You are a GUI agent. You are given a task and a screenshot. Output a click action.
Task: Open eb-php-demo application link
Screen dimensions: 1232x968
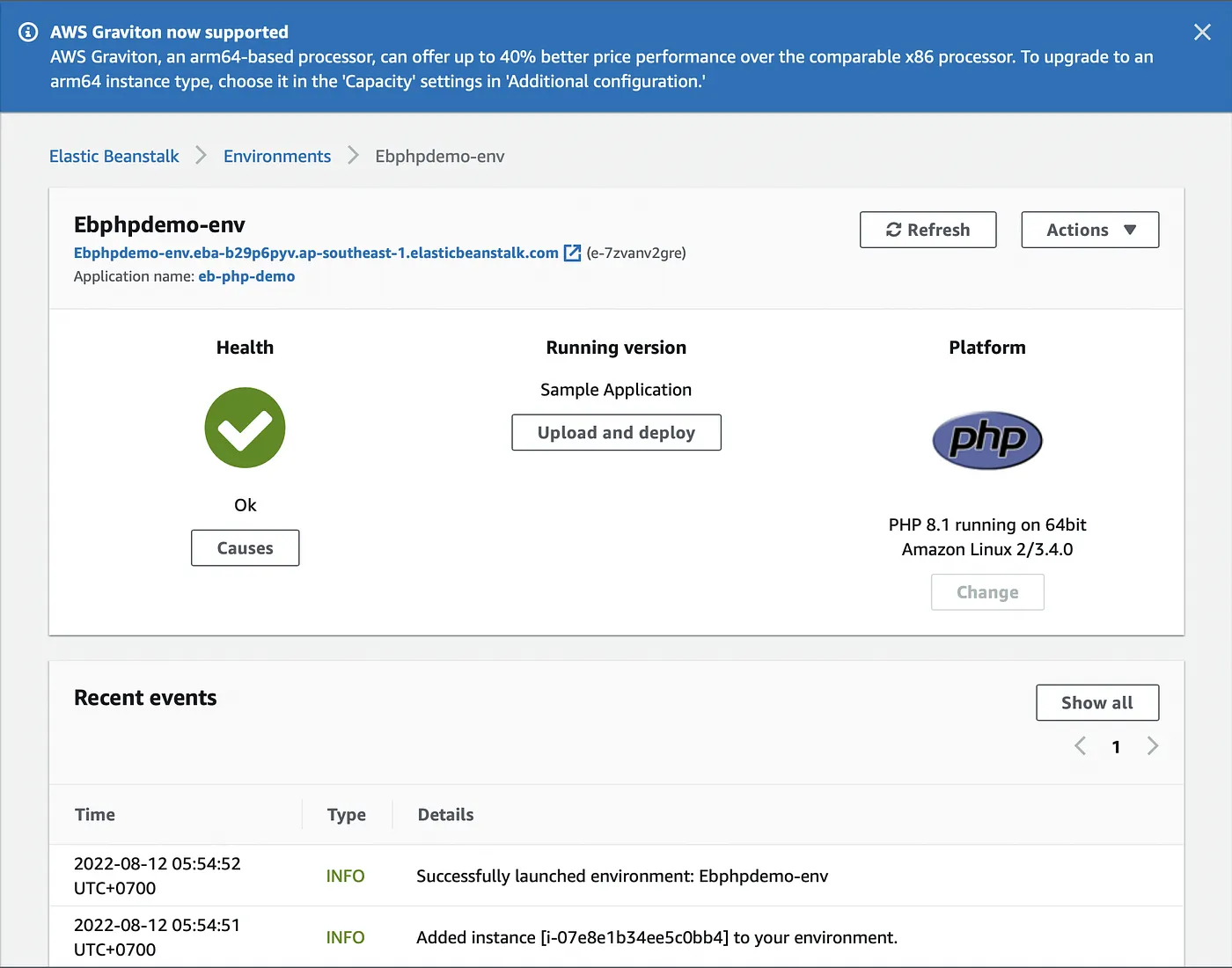(x=246, y=276)
